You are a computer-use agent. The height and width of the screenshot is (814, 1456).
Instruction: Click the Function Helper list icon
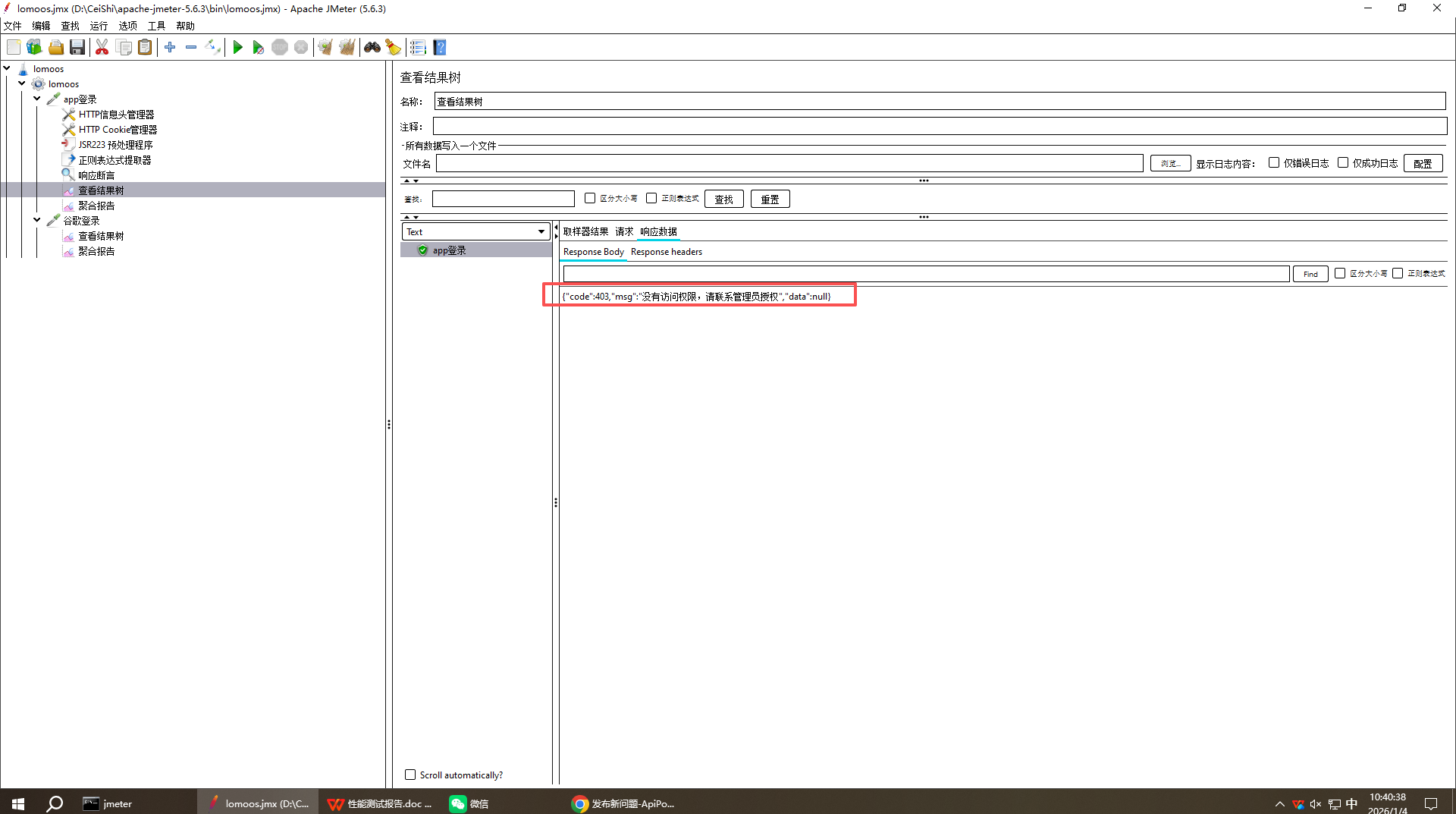(418, 48)
